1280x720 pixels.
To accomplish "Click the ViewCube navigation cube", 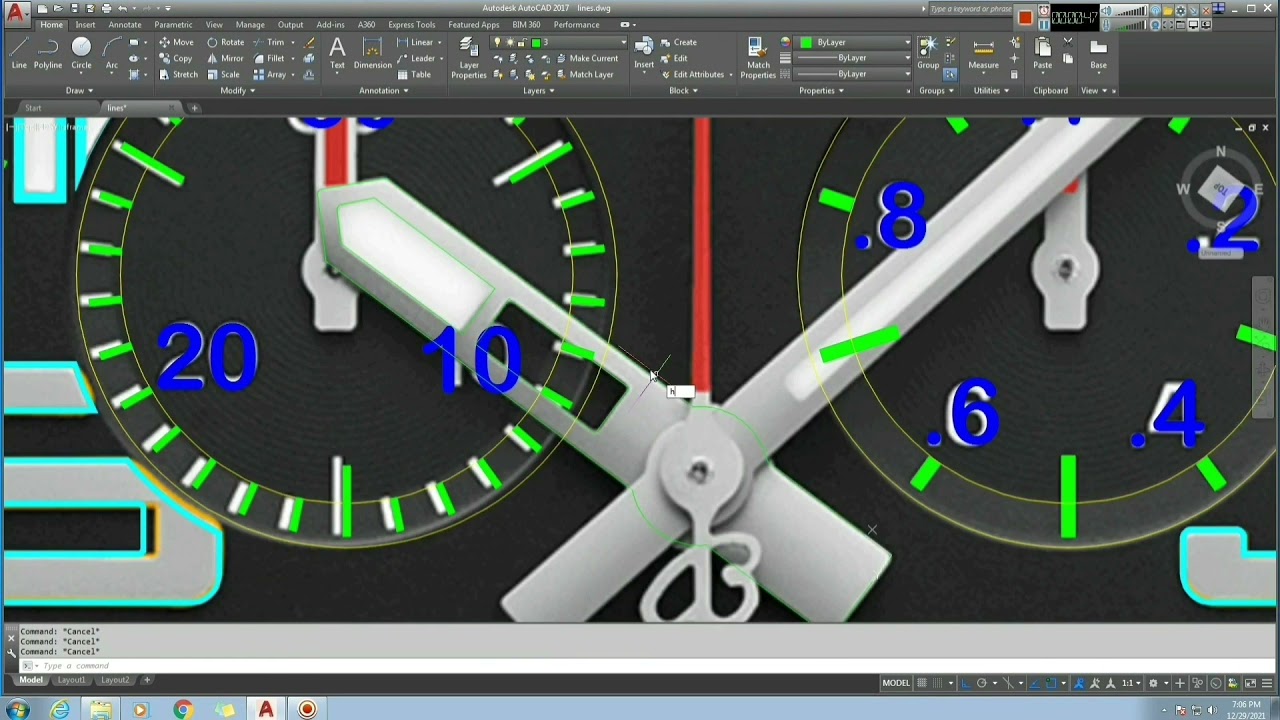I will 1221,190.
